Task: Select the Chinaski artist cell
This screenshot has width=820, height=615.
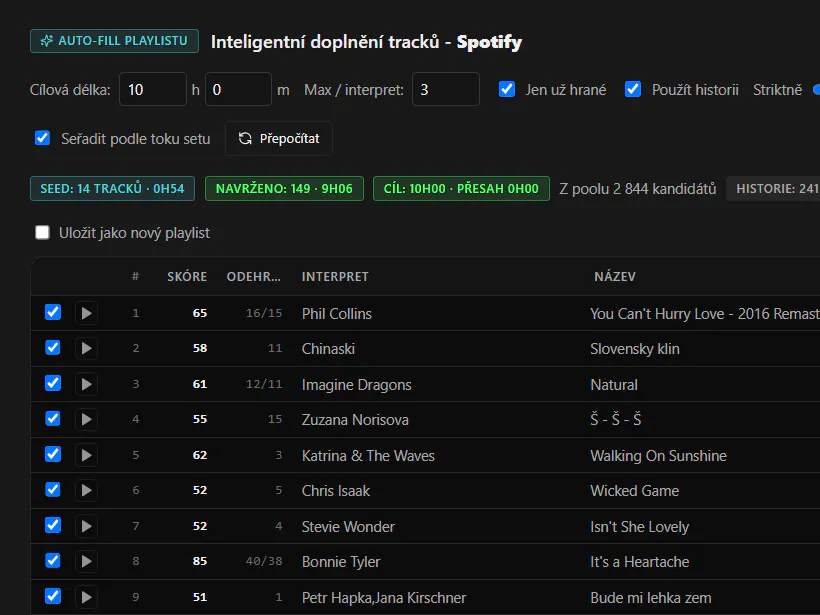Action: point(328,349)
